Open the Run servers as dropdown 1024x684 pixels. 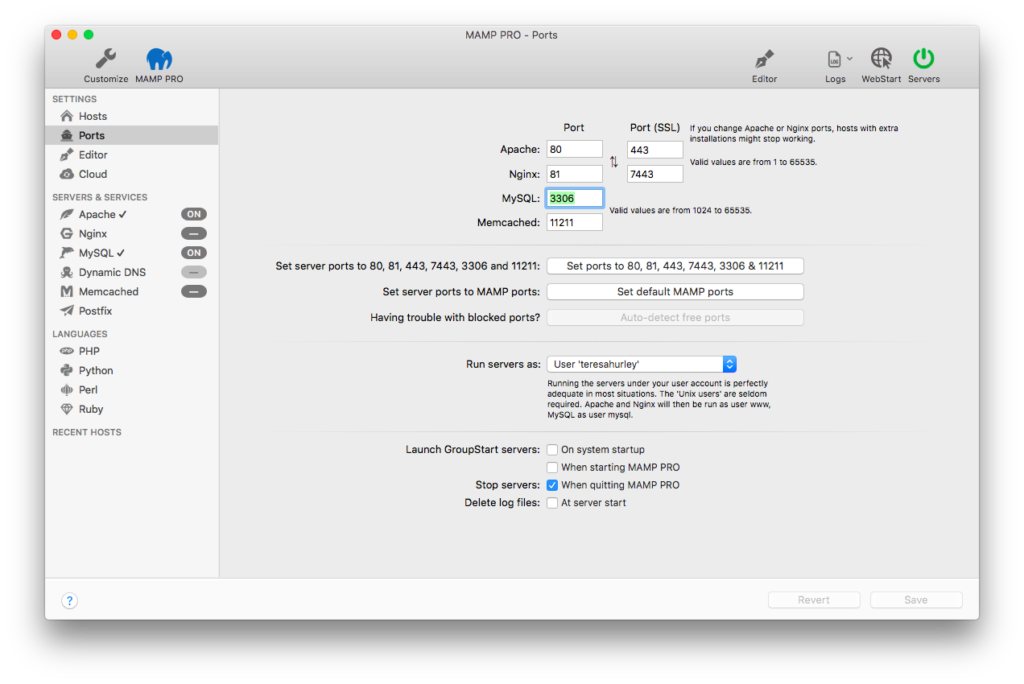tap(642, 364)
